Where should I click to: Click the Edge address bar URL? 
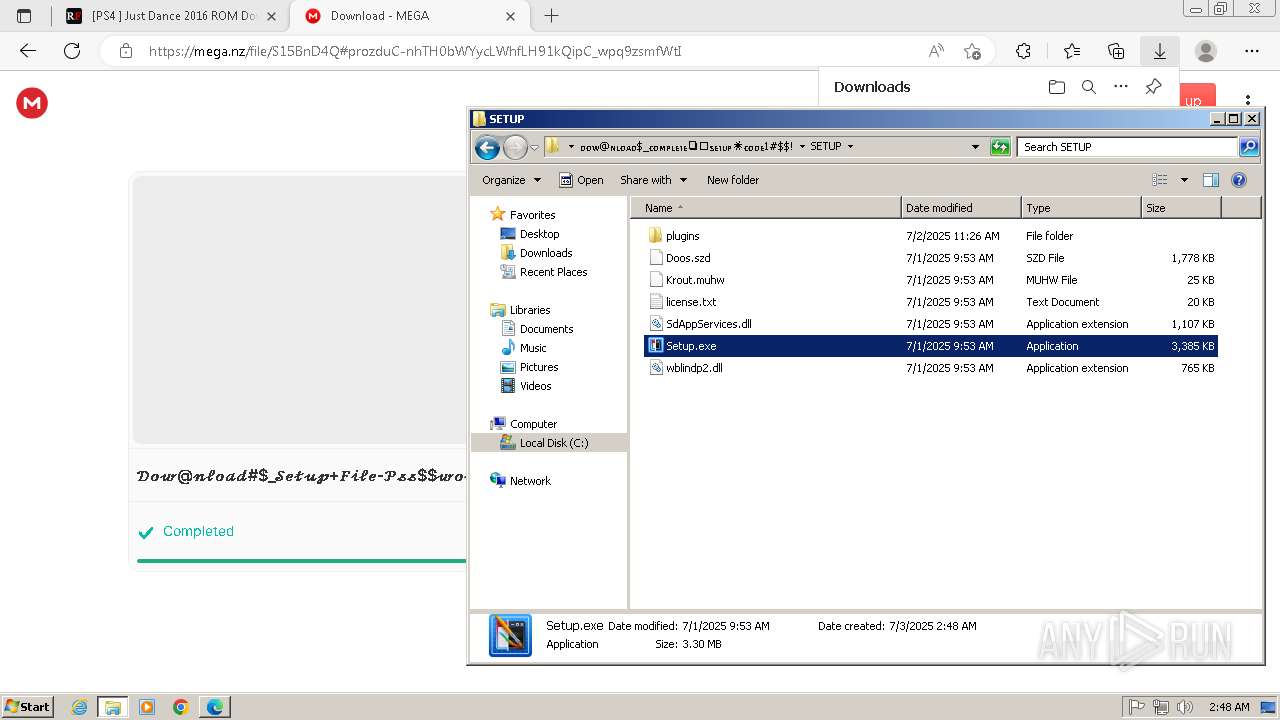tap(415, 51)
